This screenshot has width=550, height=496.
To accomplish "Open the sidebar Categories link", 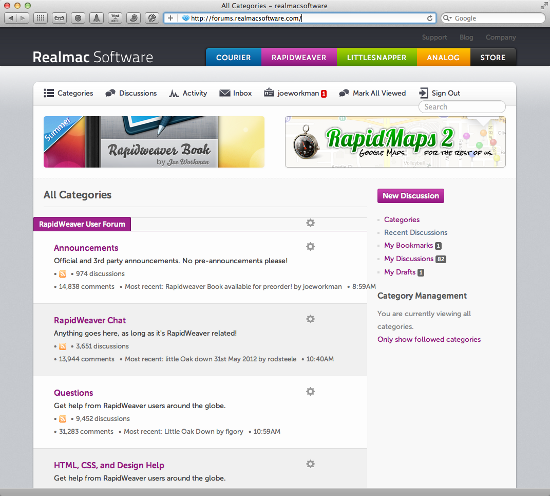I will pyautogui.click(x=402, y=220).
